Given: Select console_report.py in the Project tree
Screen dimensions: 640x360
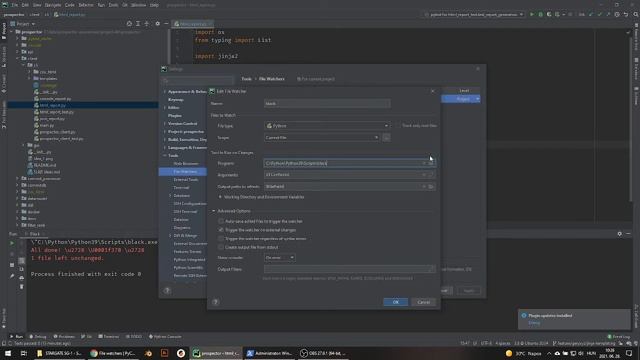Looking at the screenshot, I should click(55, 99).
